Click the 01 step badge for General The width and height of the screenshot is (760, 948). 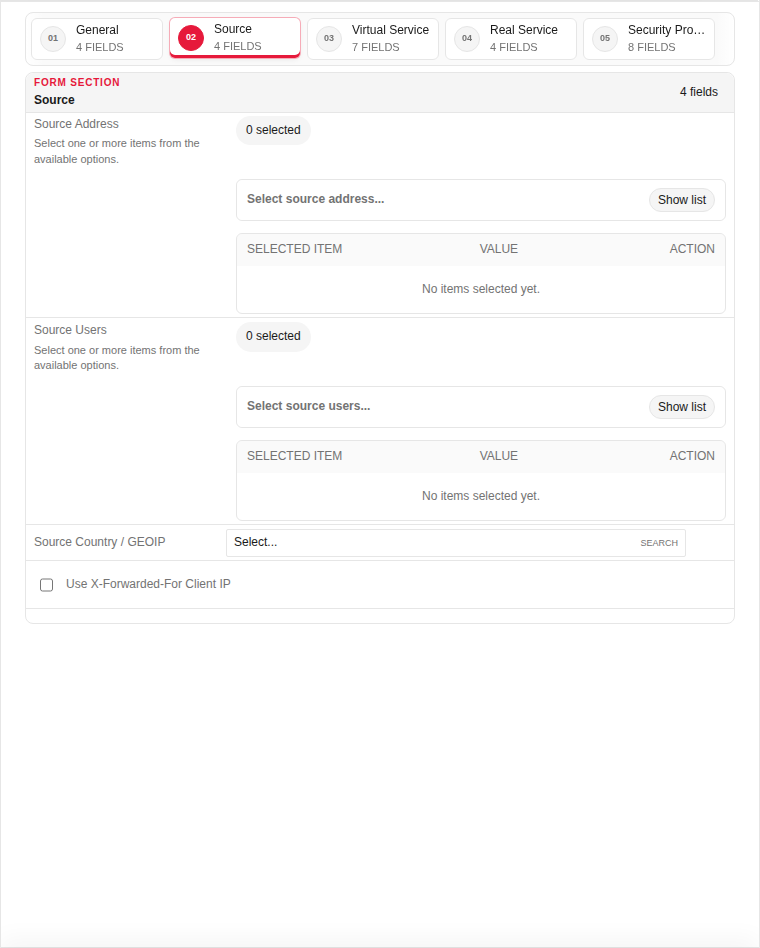pyautogui.click(x=53, y=39)
